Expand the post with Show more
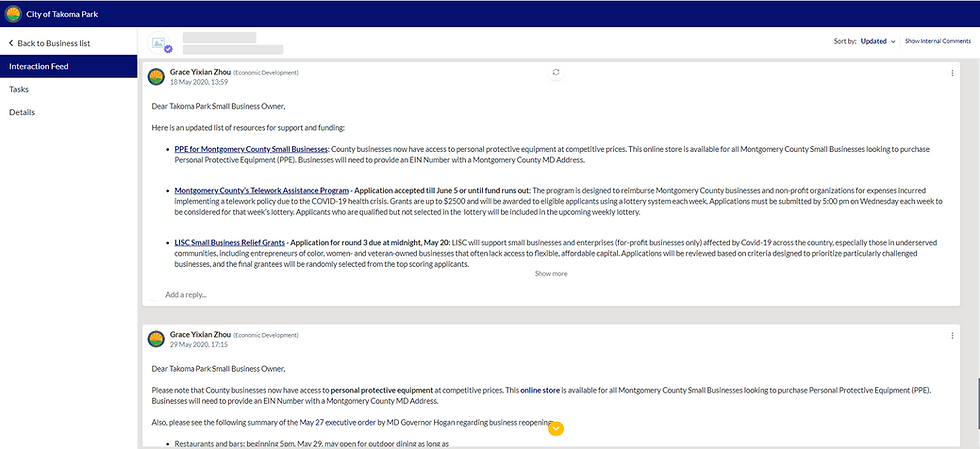Image resolution: width=980 pixels, height=449 pixels. tap(551, 274)
